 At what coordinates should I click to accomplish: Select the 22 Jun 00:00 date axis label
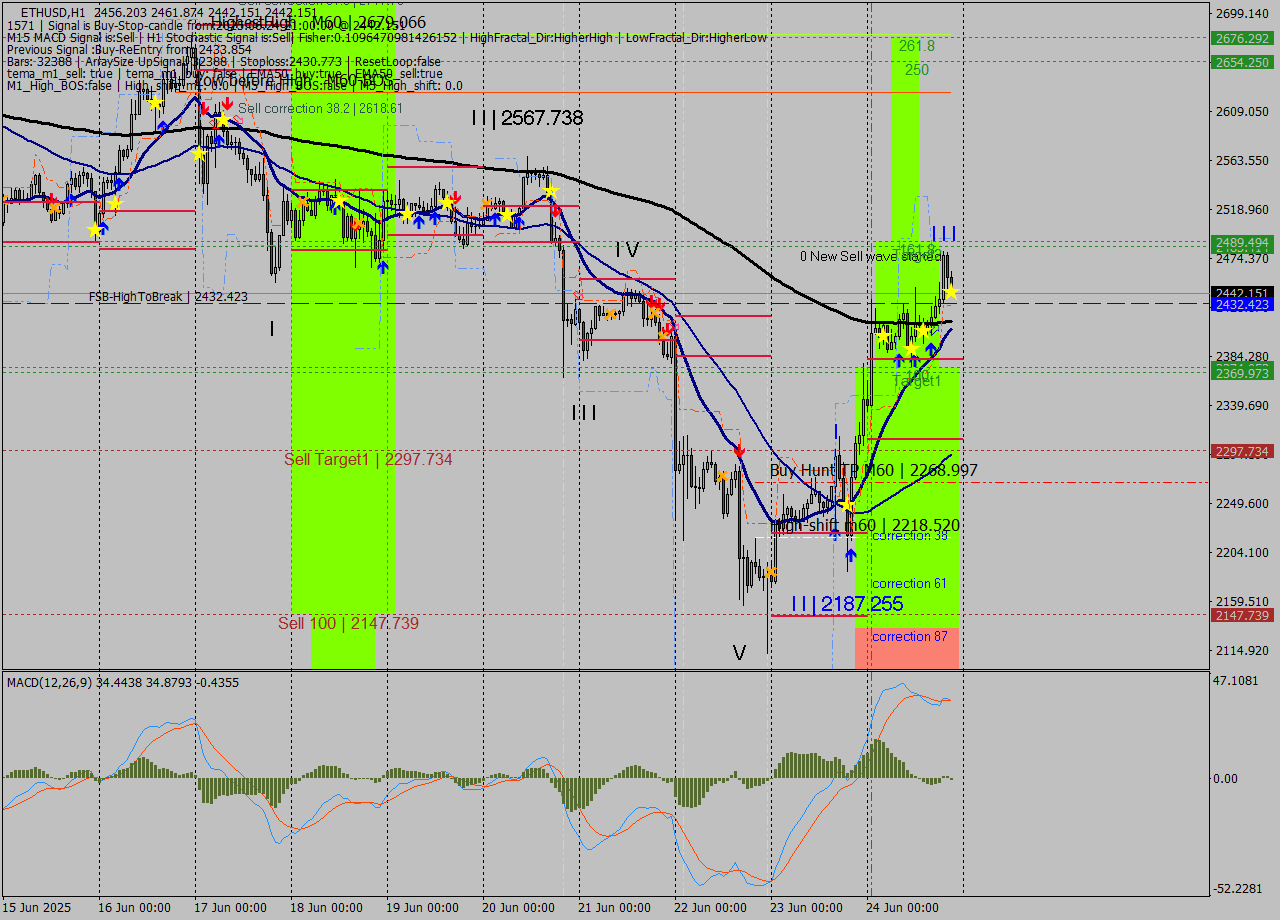pyautogui.click(x=711, y=908)
